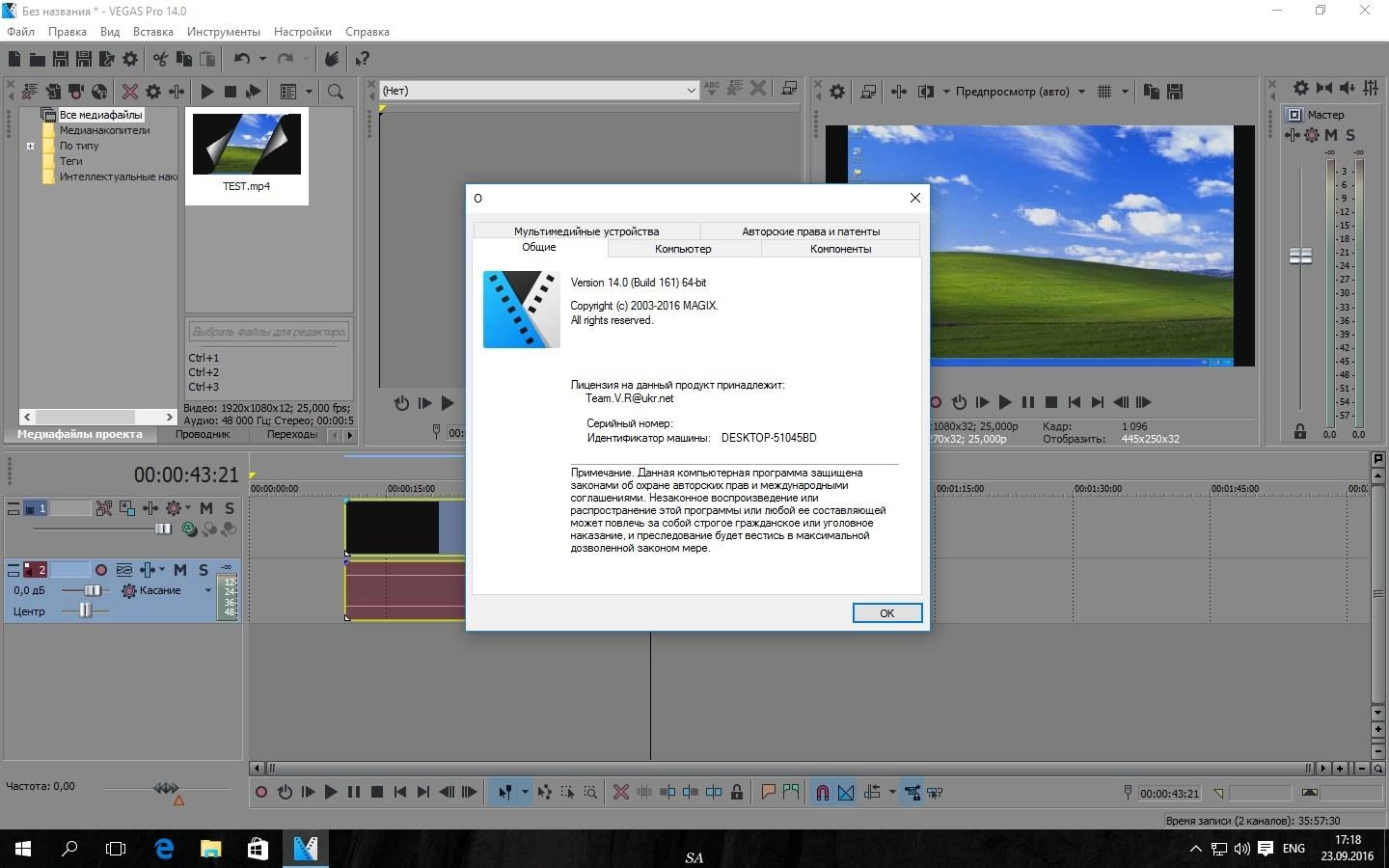This screenshot has width=1389, height=868.
Task: Open Video Preview properties gear icon
Action: (837, 92)
